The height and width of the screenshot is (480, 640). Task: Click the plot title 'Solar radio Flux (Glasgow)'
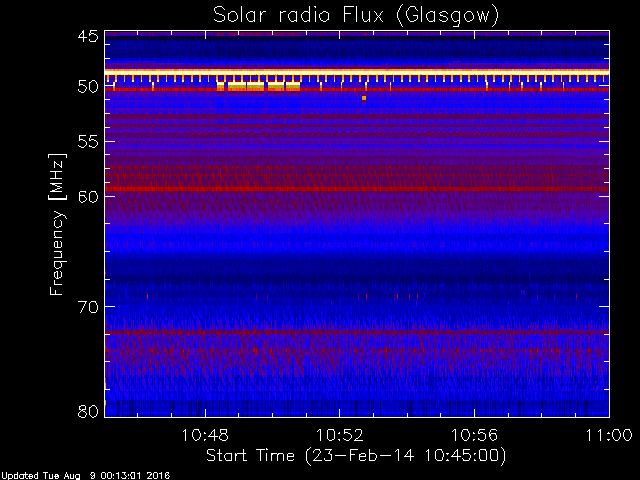356,16
